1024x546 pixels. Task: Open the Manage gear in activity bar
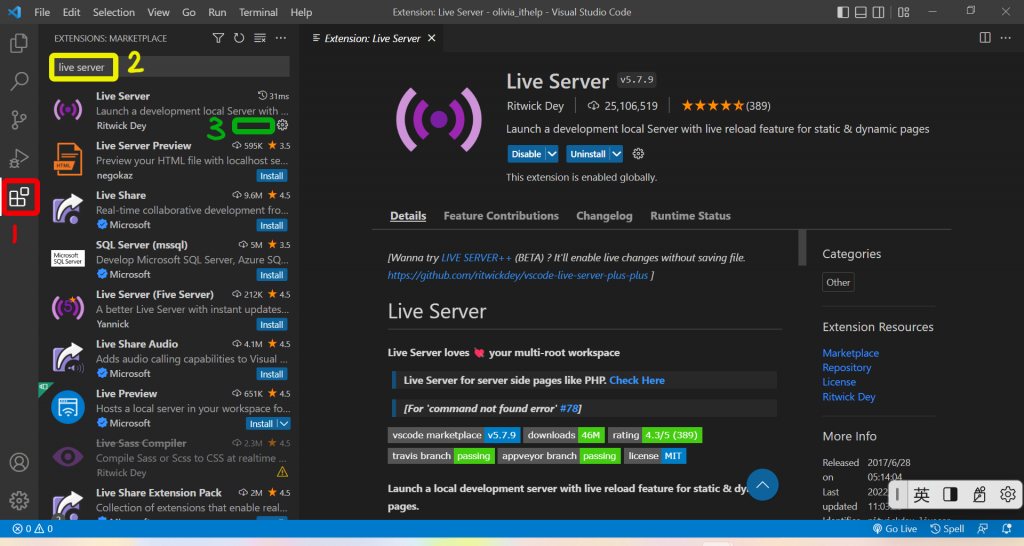(x=19, y=500)
